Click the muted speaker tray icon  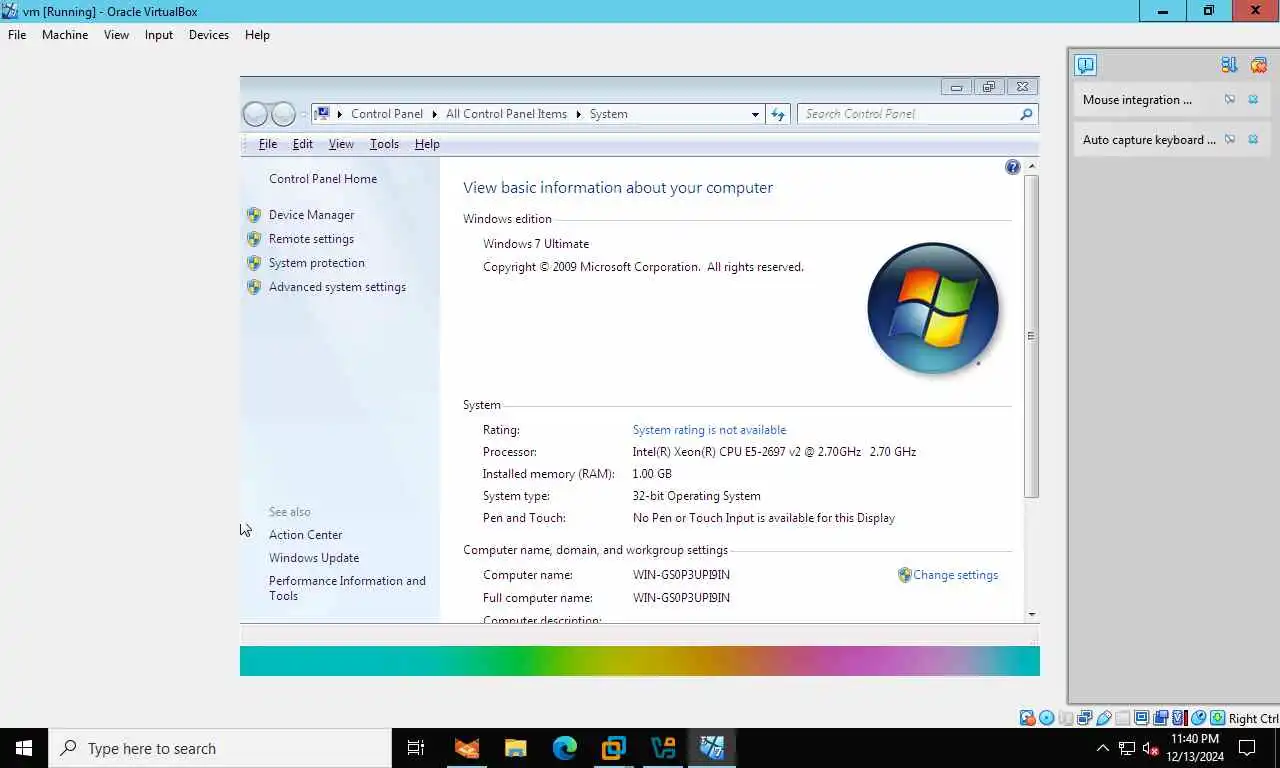(1150, 748)
